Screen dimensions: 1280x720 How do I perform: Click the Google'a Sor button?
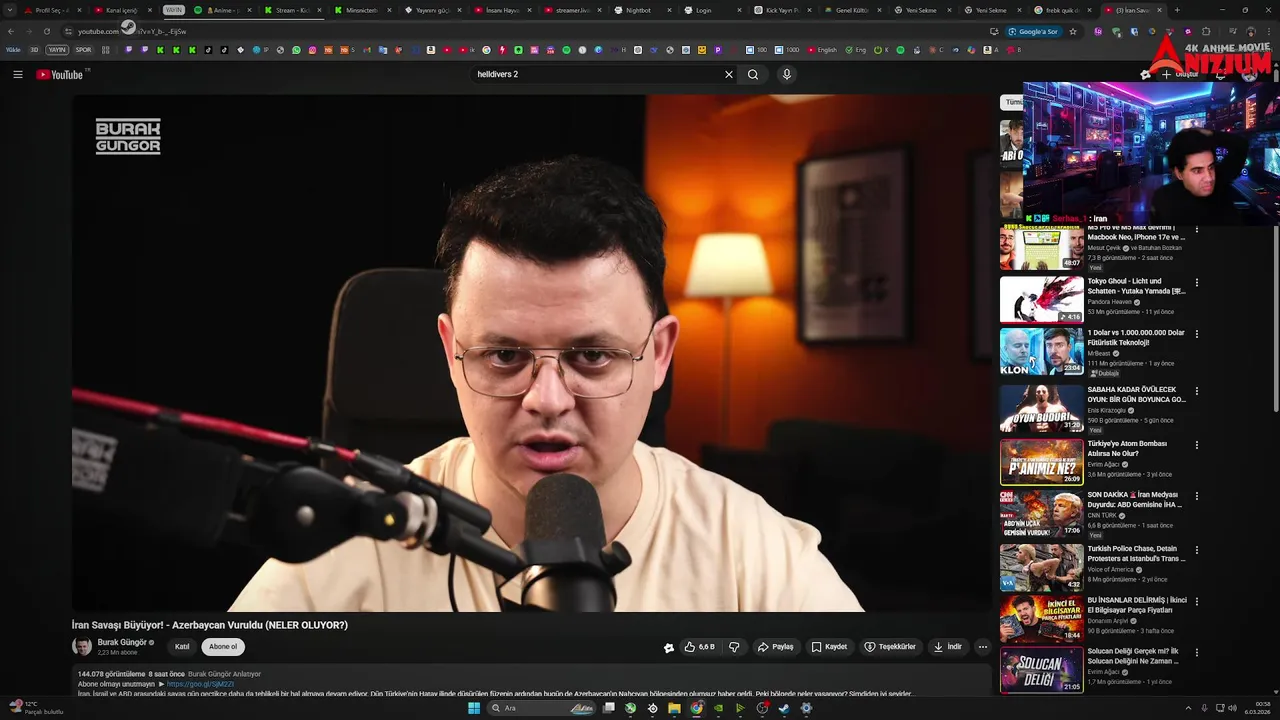[1033, 31]
